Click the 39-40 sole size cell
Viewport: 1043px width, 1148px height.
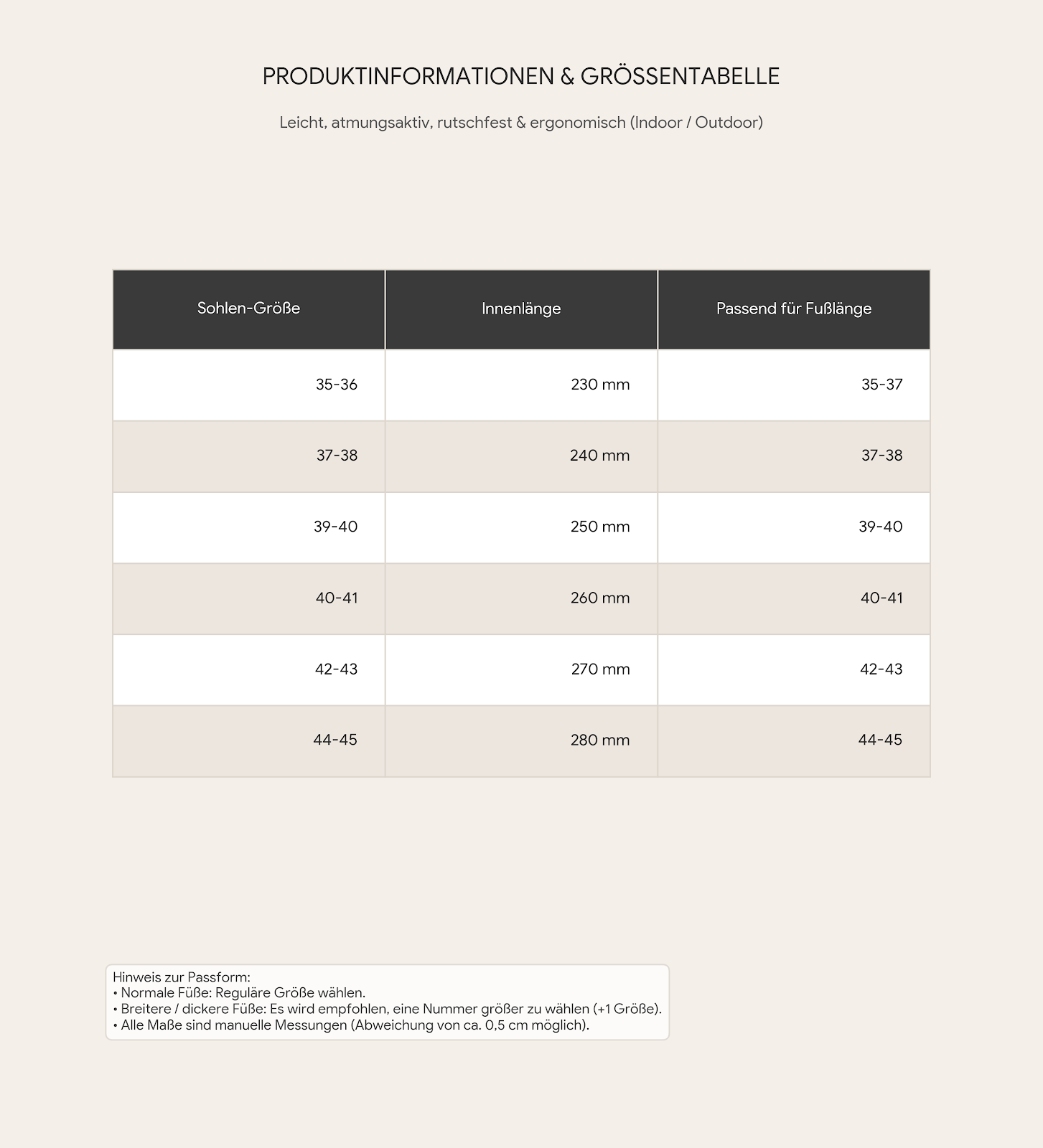[248, 527]
